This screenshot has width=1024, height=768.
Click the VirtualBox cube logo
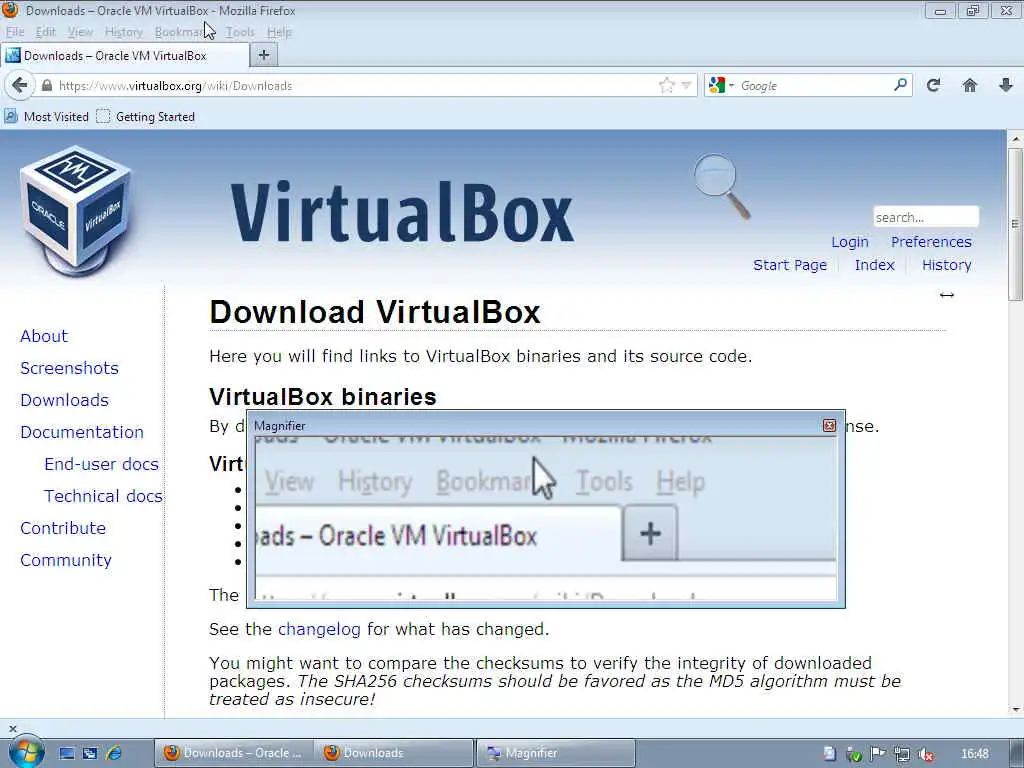pyautogui.click(x=75, y=210)
